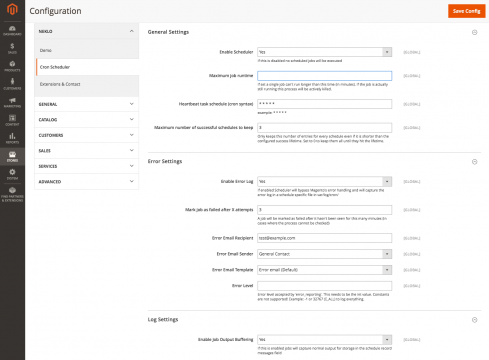Open the System sidebar icon
The image size is (489, 360).
point(12,174)
